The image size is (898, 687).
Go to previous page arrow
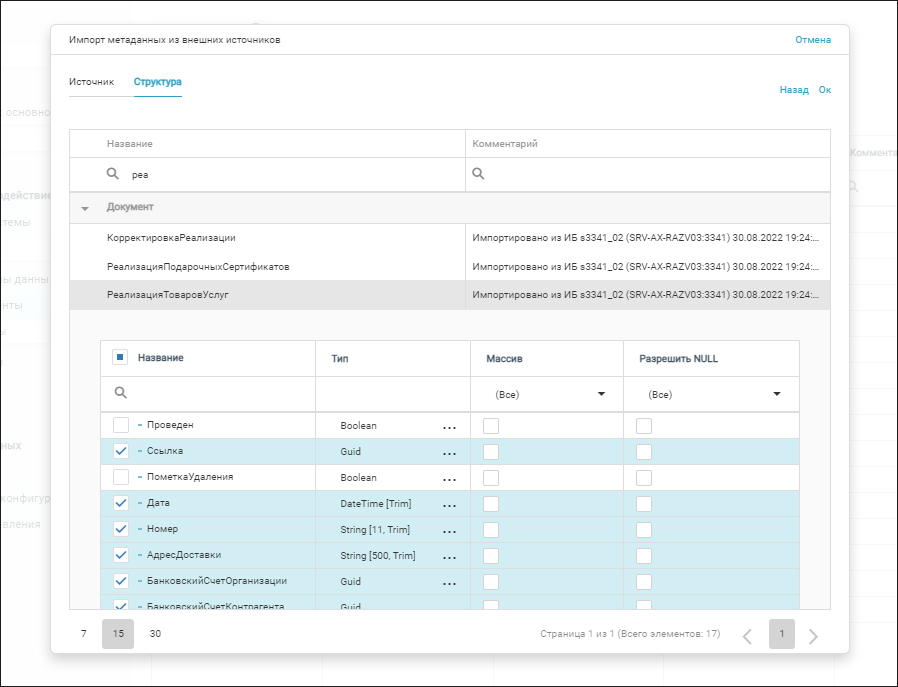(746, 636)
